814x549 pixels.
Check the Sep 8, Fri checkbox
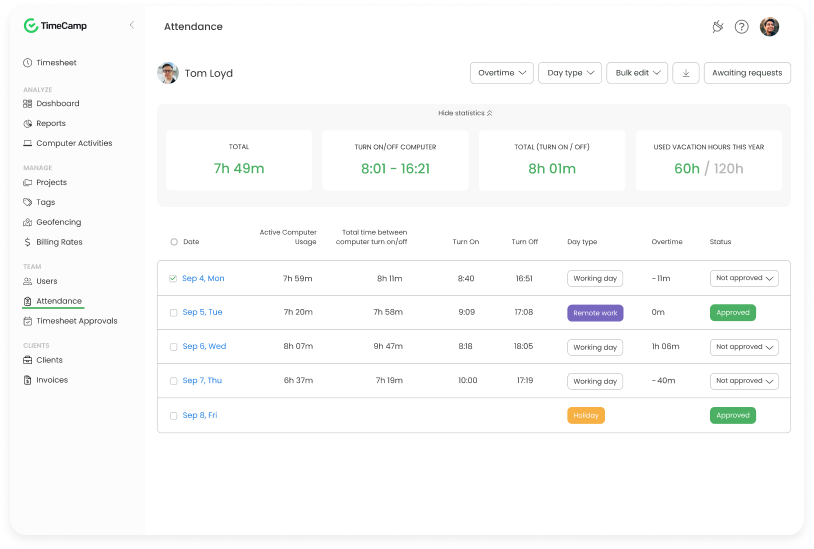[x=173, y=416]
